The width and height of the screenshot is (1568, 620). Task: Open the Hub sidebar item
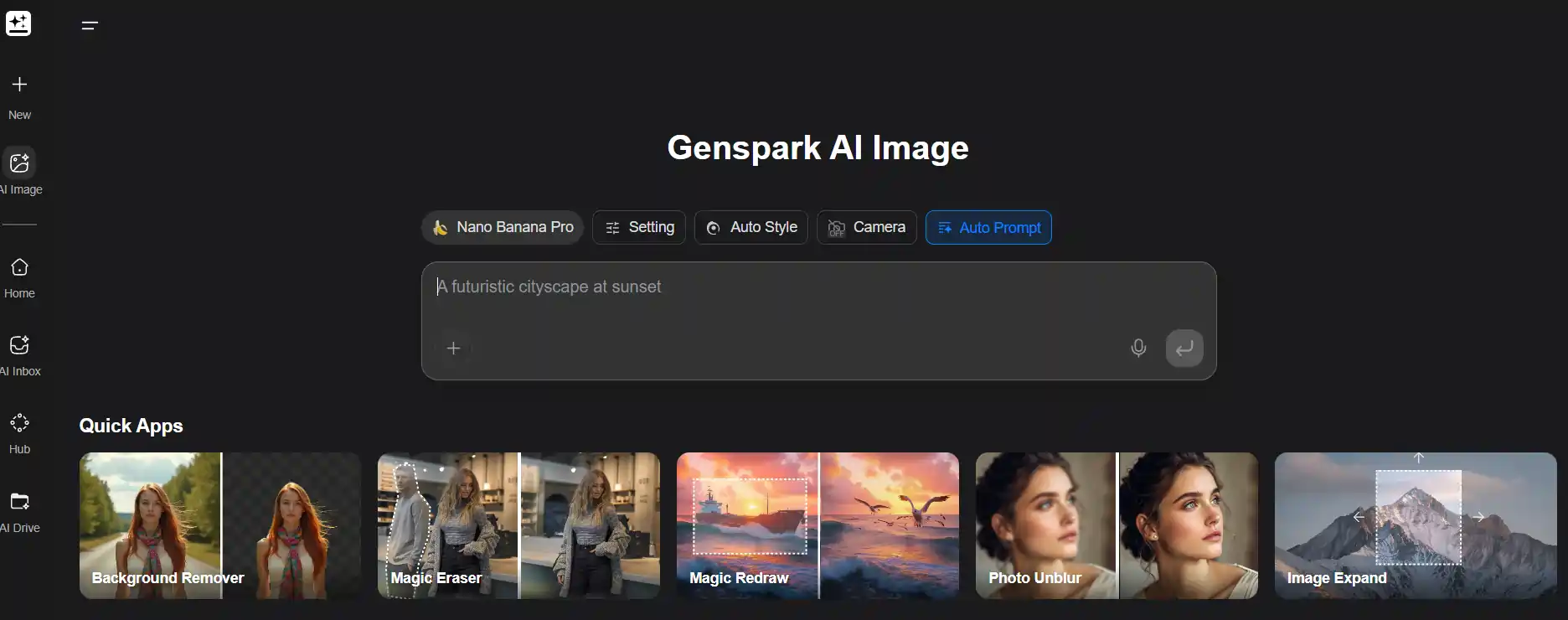(19, 434)
